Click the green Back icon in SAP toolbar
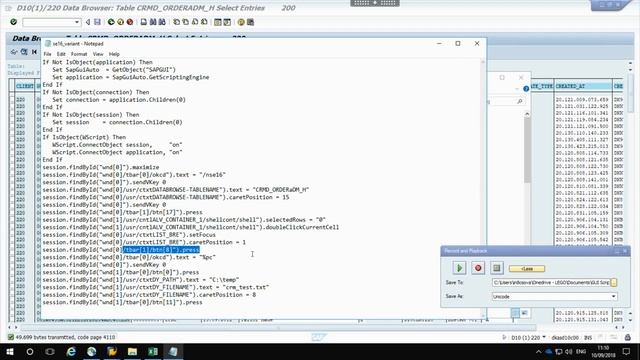The width and height of the screenshot is (640, 360). tap(111, 22)
